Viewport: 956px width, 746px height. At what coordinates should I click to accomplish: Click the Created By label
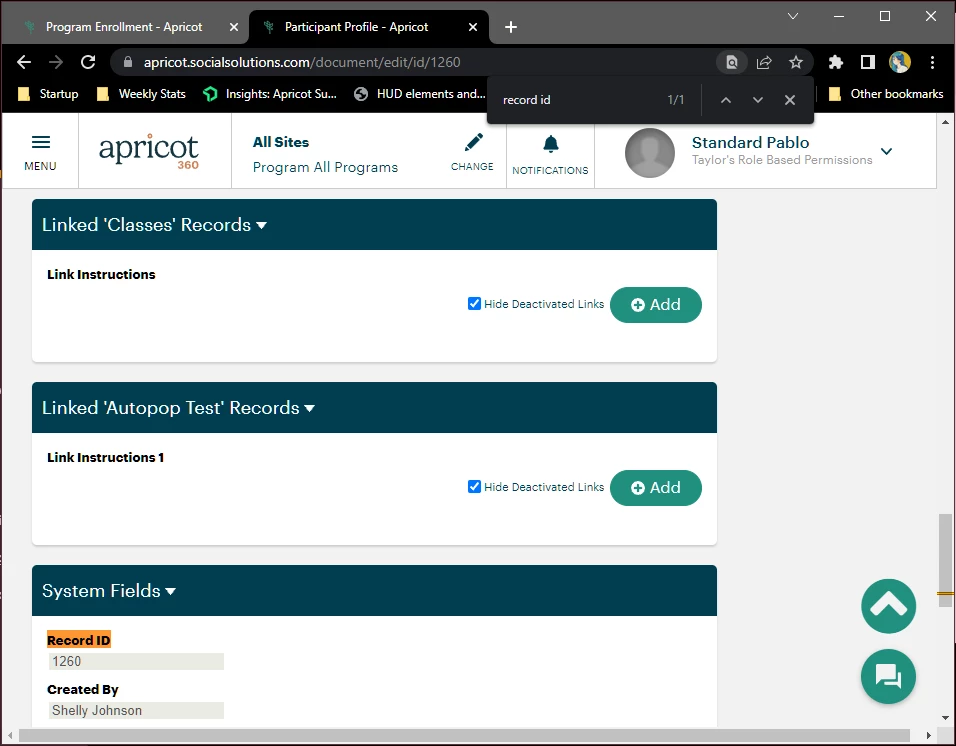[83, 689]
